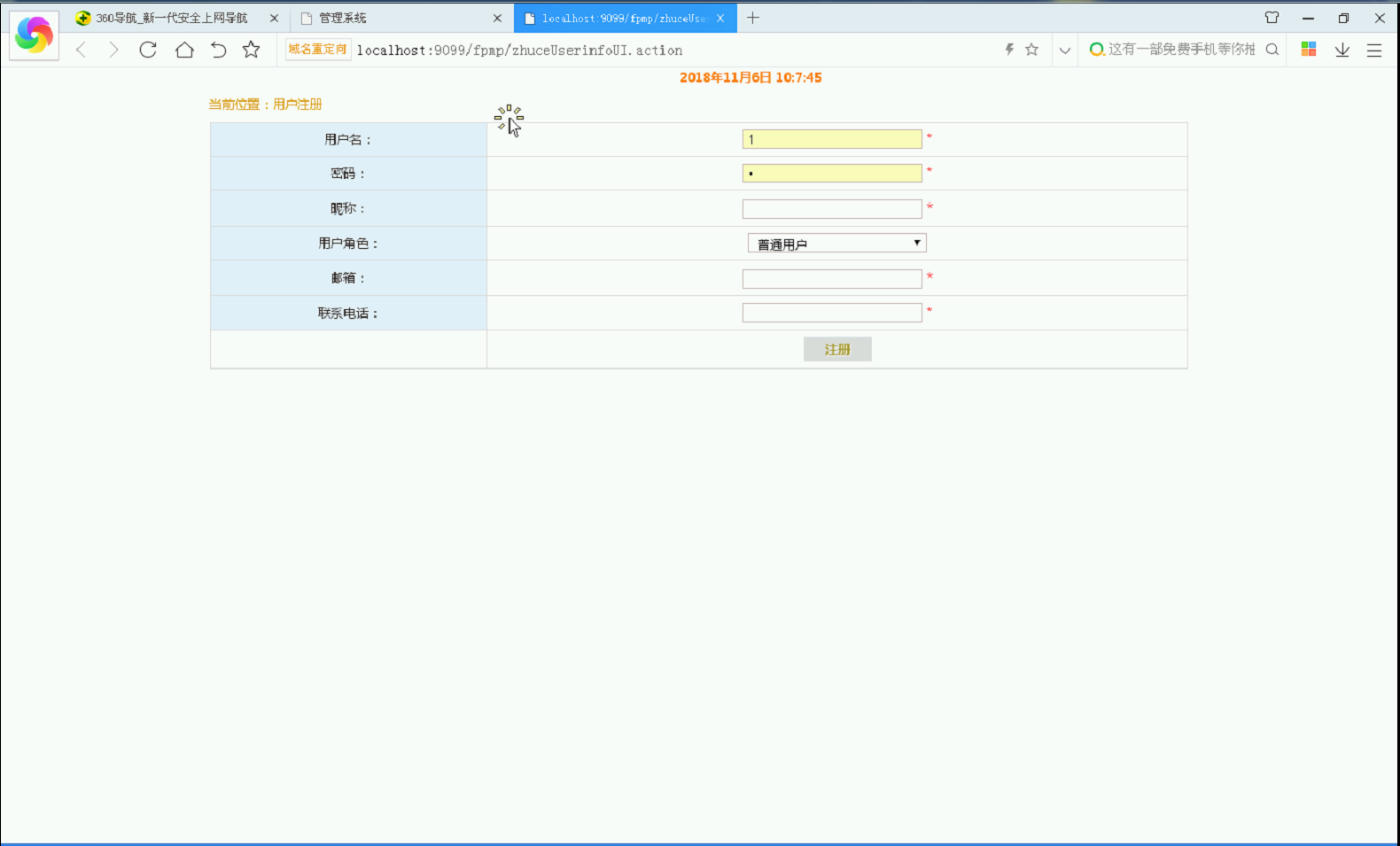The image size is (1400, 846).
Task: Close the 360导航 tab
Action: pyautogui.click(x=274, y=18)
